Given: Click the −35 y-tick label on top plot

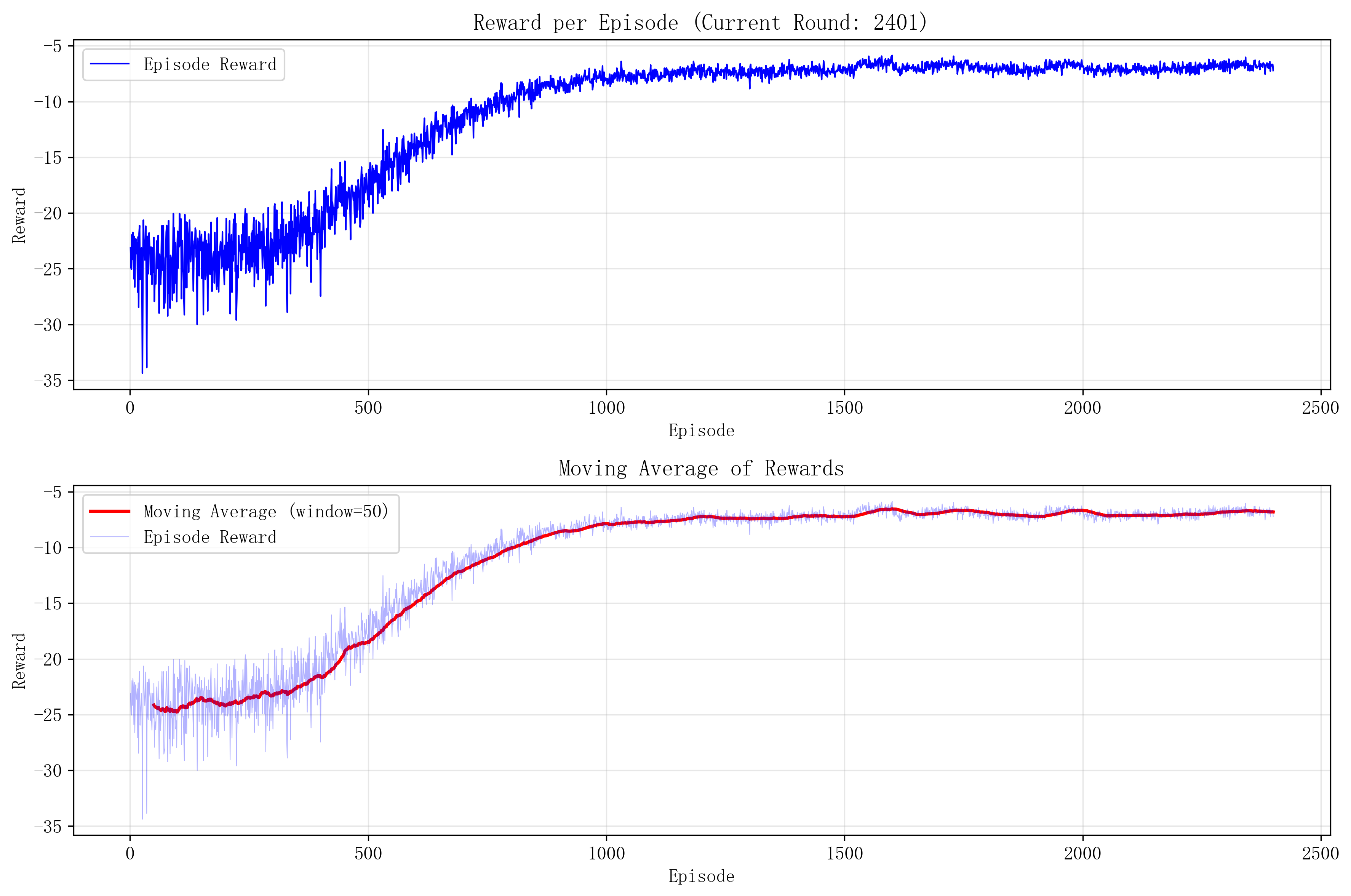Looking at the screenshot, I should pyautogui.click(x=47, y=381).
